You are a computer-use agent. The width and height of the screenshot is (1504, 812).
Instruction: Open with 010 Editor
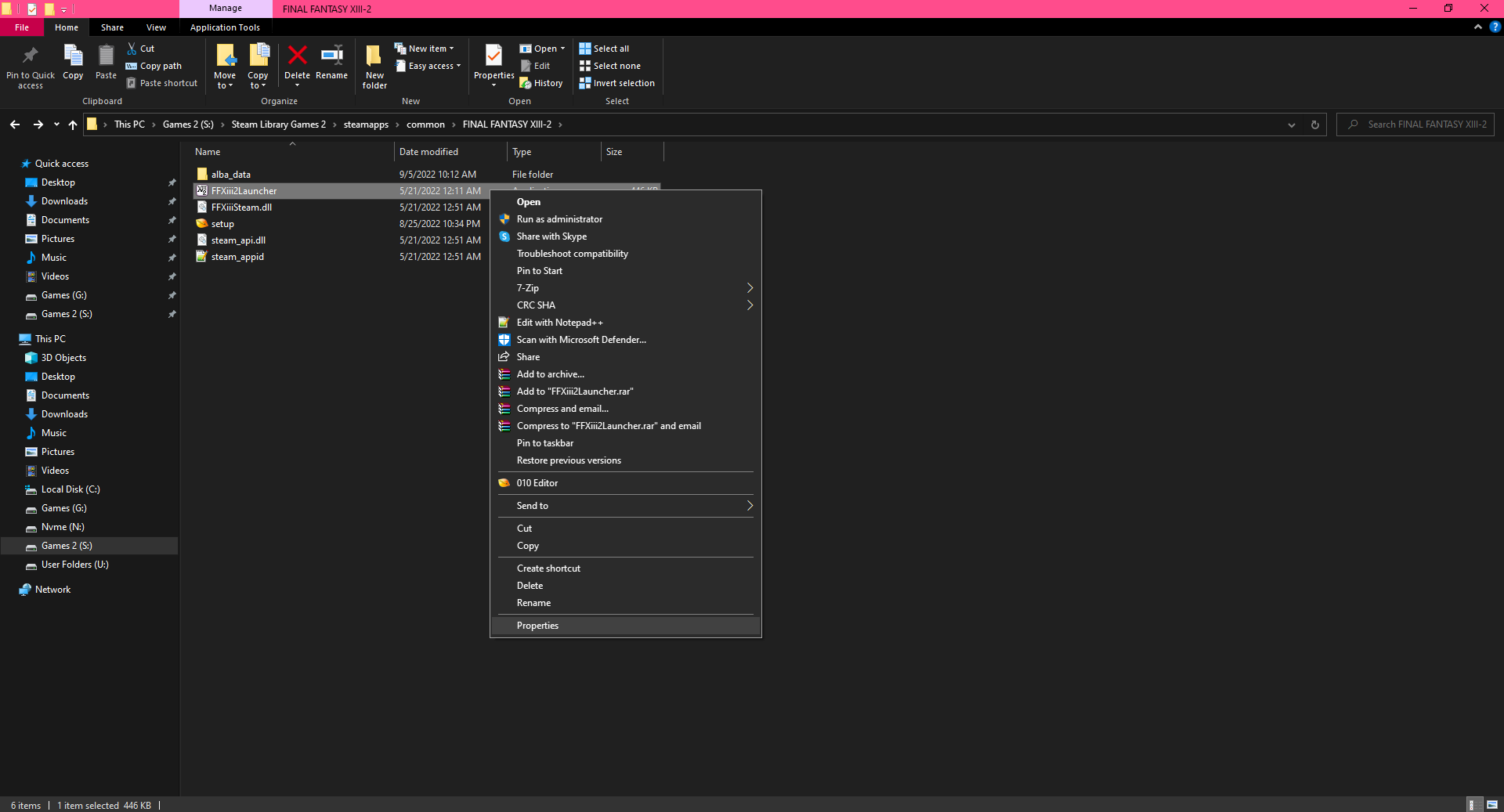coord(625,483)
